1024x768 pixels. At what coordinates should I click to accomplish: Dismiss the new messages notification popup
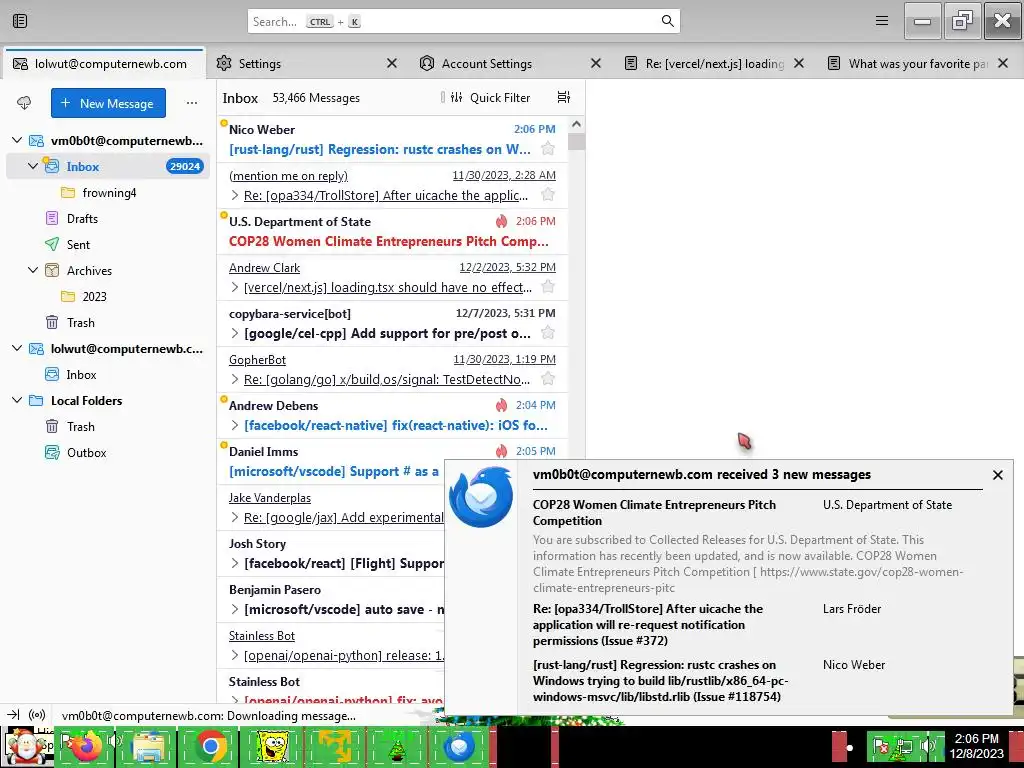997,475
